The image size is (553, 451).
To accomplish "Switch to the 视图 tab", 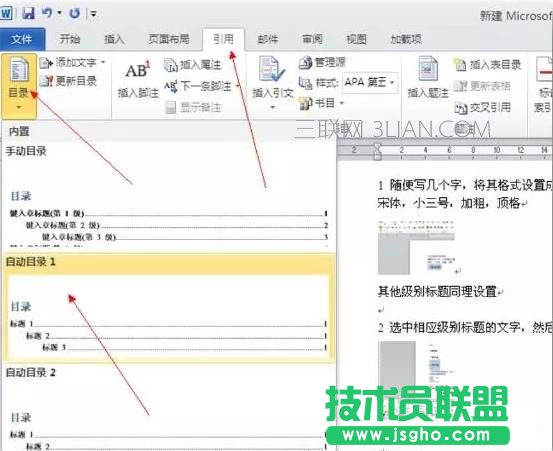I will [x=356, y=39].
